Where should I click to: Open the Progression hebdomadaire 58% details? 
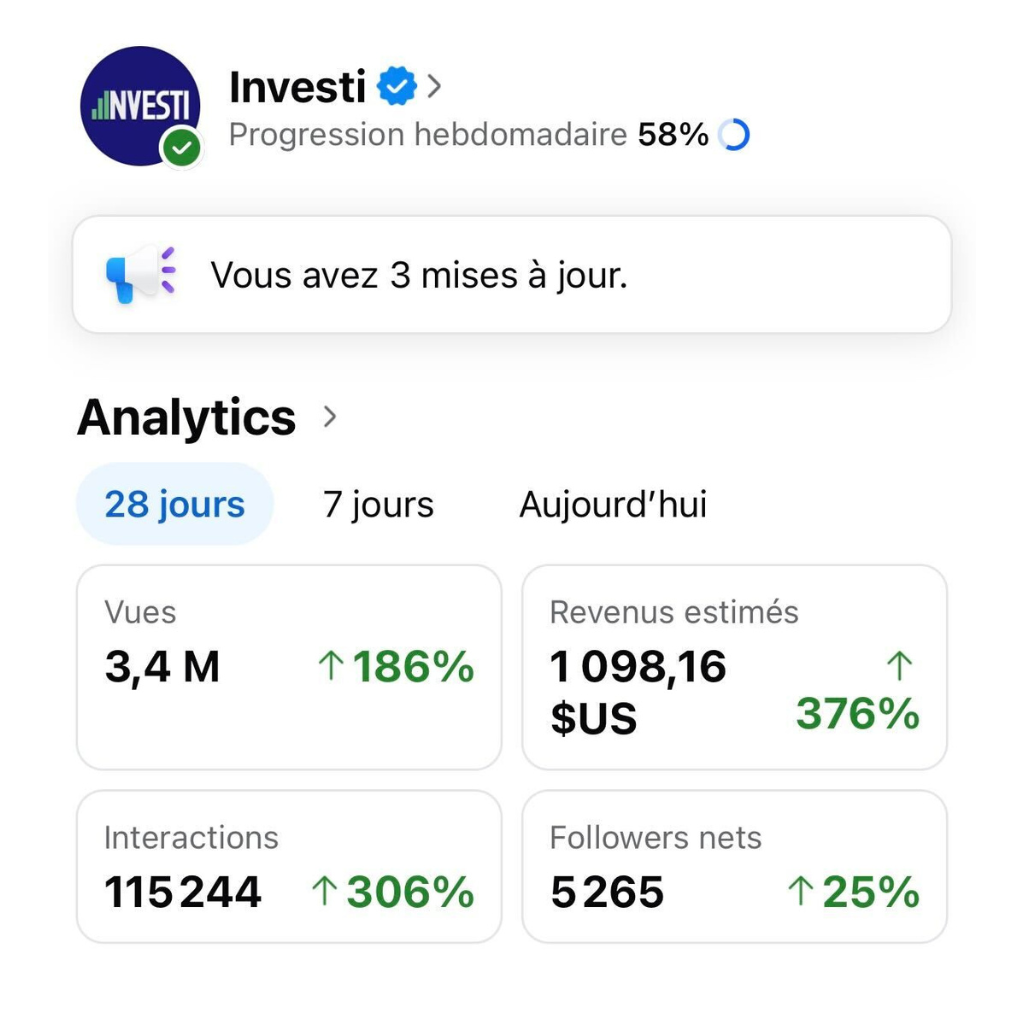[x=468, y=135]
